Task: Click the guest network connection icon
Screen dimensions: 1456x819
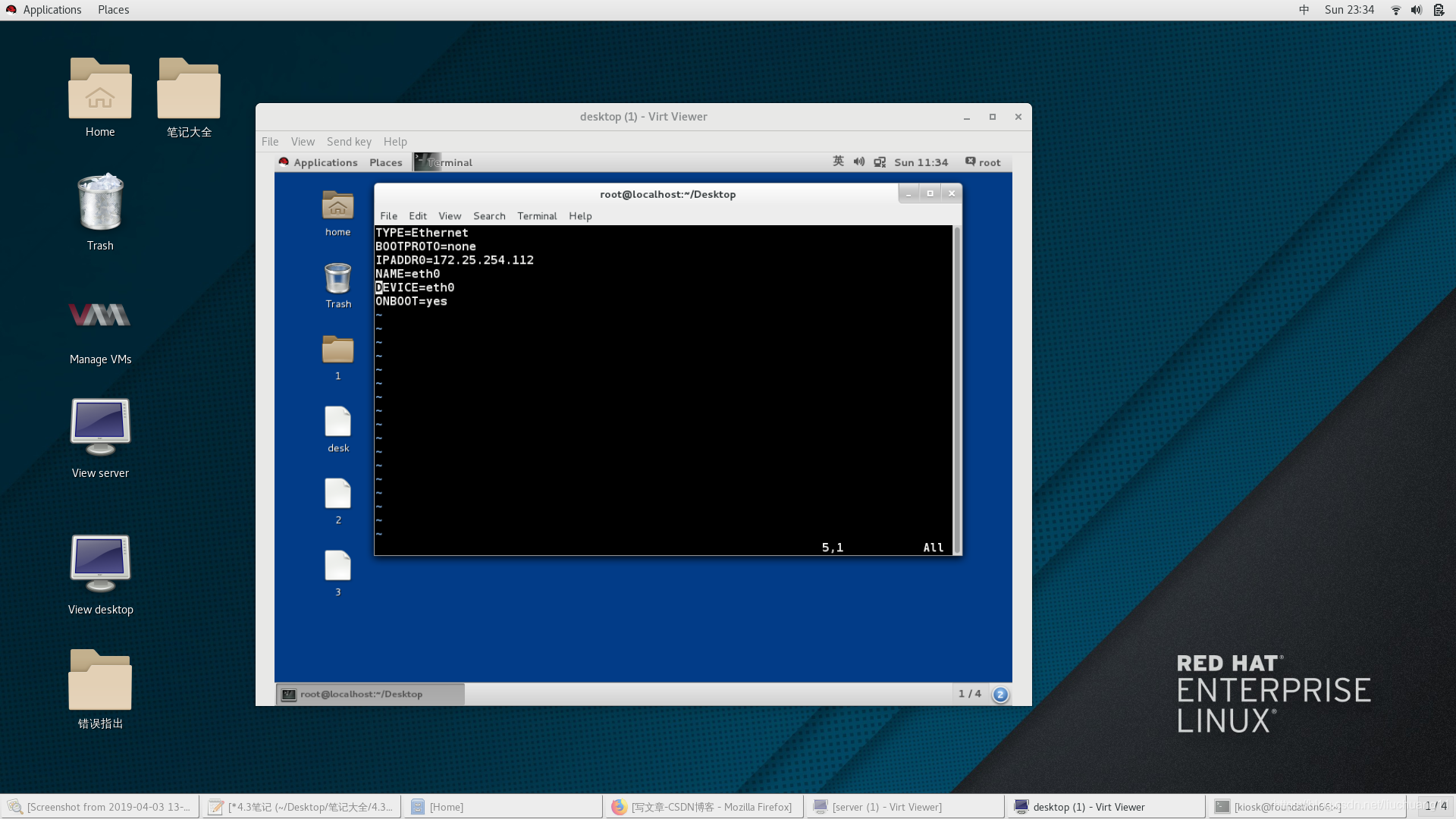Action: (x=880, y=162)
